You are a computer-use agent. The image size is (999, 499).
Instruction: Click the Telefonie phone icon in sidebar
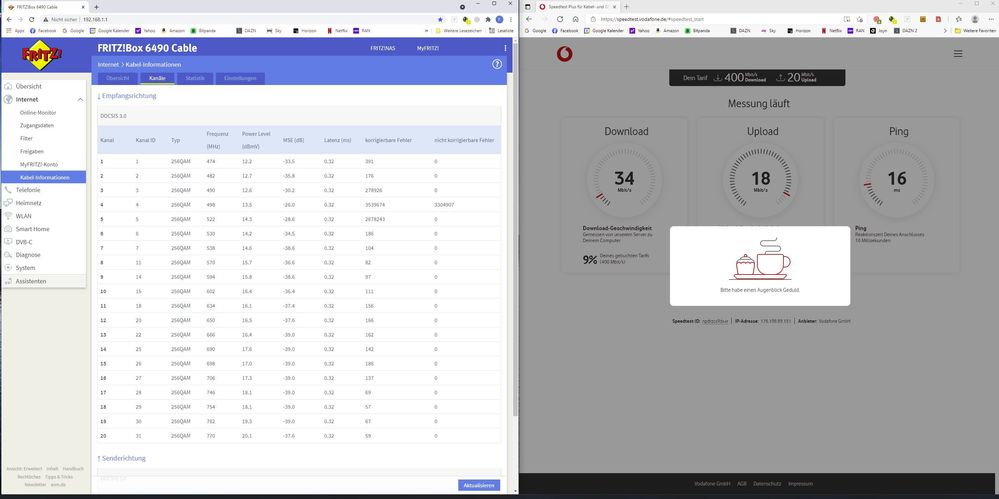[8, 190]
